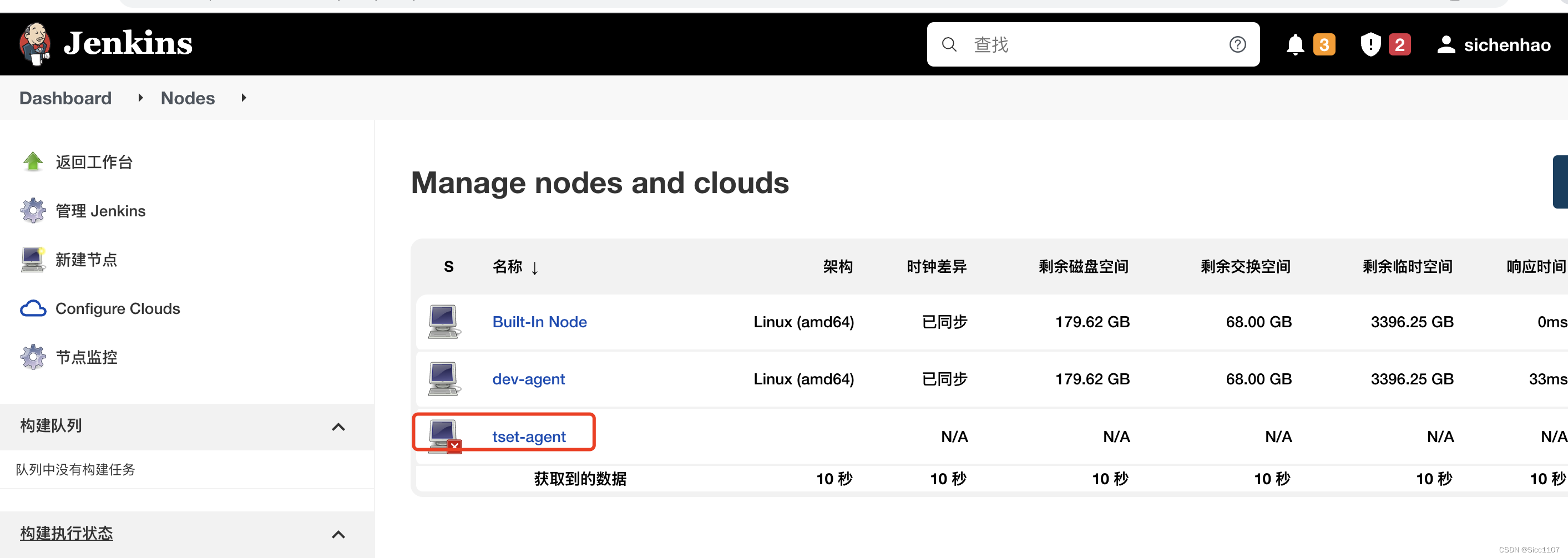Collapse the 构建队列 panel
The width and height of the screenshot is (1568, 558).
pos(338,427)
